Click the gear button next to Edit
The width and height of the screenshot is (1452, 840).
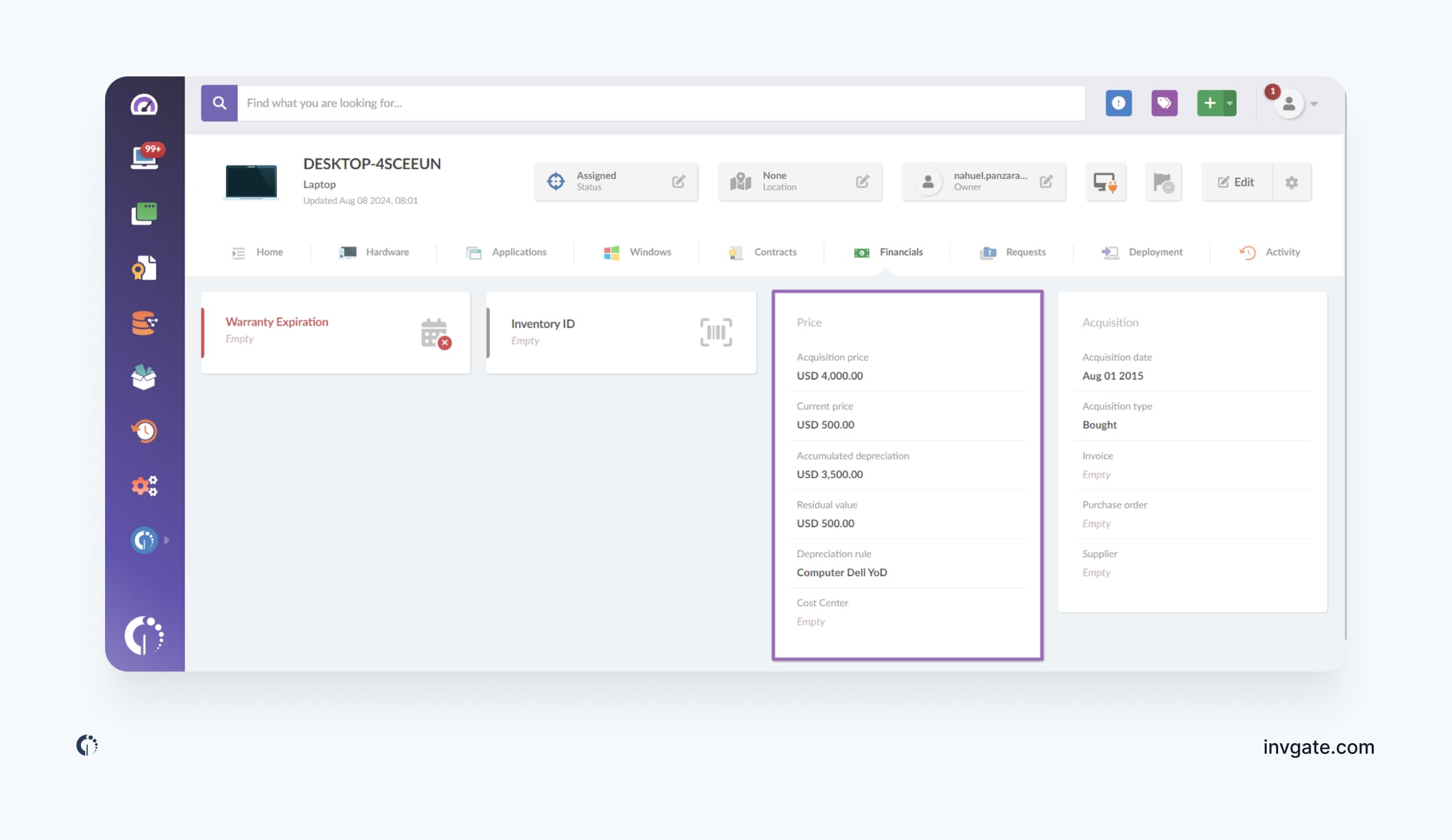click(x=1292, y=182)
